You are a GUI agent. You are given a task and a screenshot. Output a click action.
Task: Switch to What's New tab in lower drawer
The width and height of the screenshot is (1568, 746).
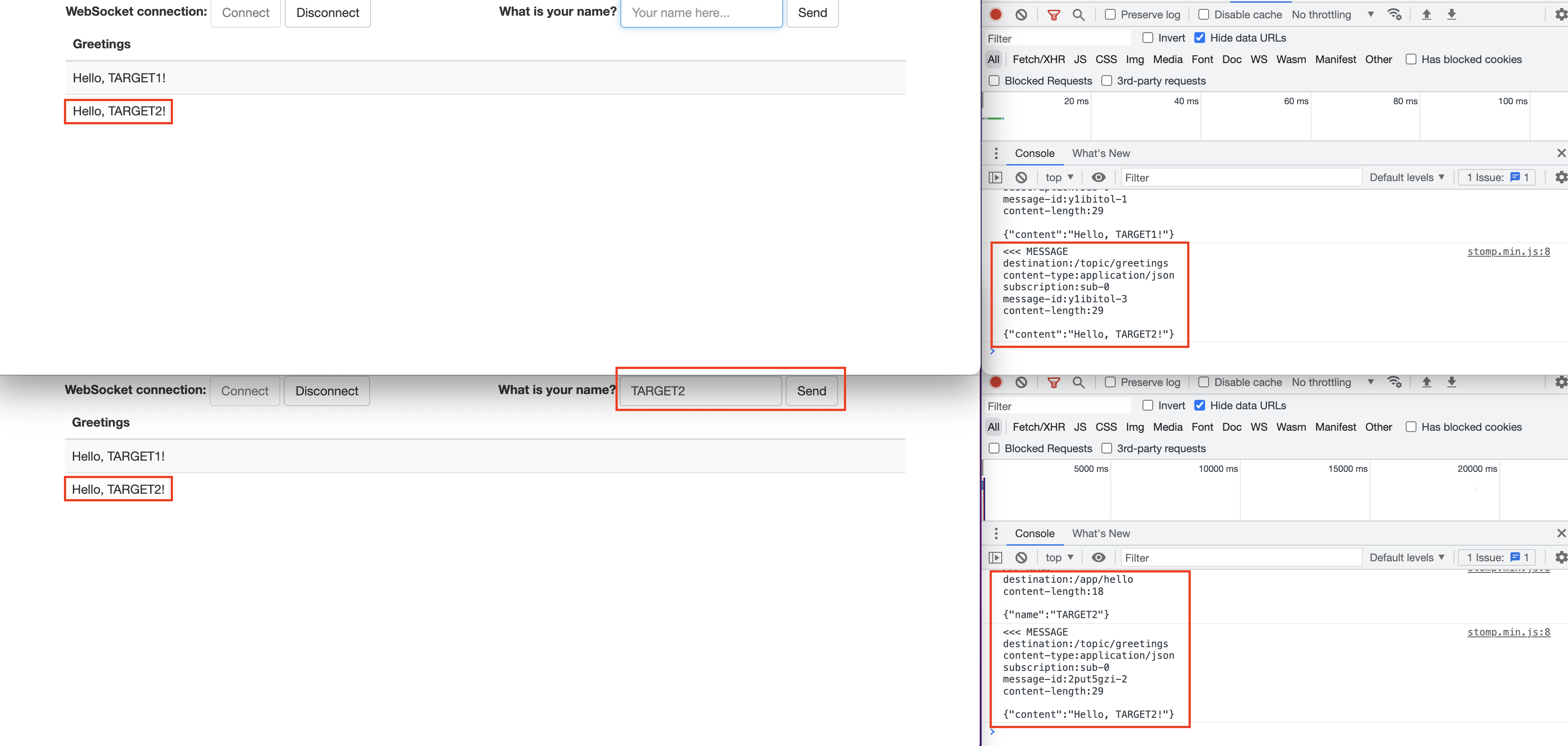pos(1100,533)
